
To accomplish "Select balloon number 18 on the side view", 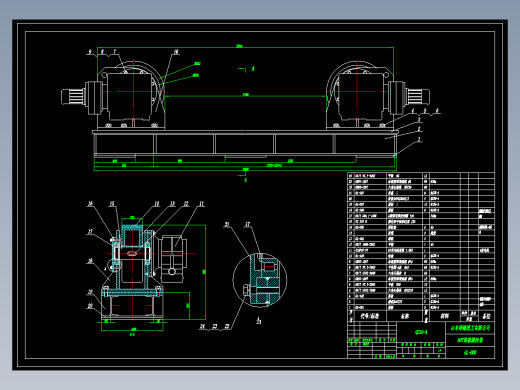I will click(x=90, y=261).
